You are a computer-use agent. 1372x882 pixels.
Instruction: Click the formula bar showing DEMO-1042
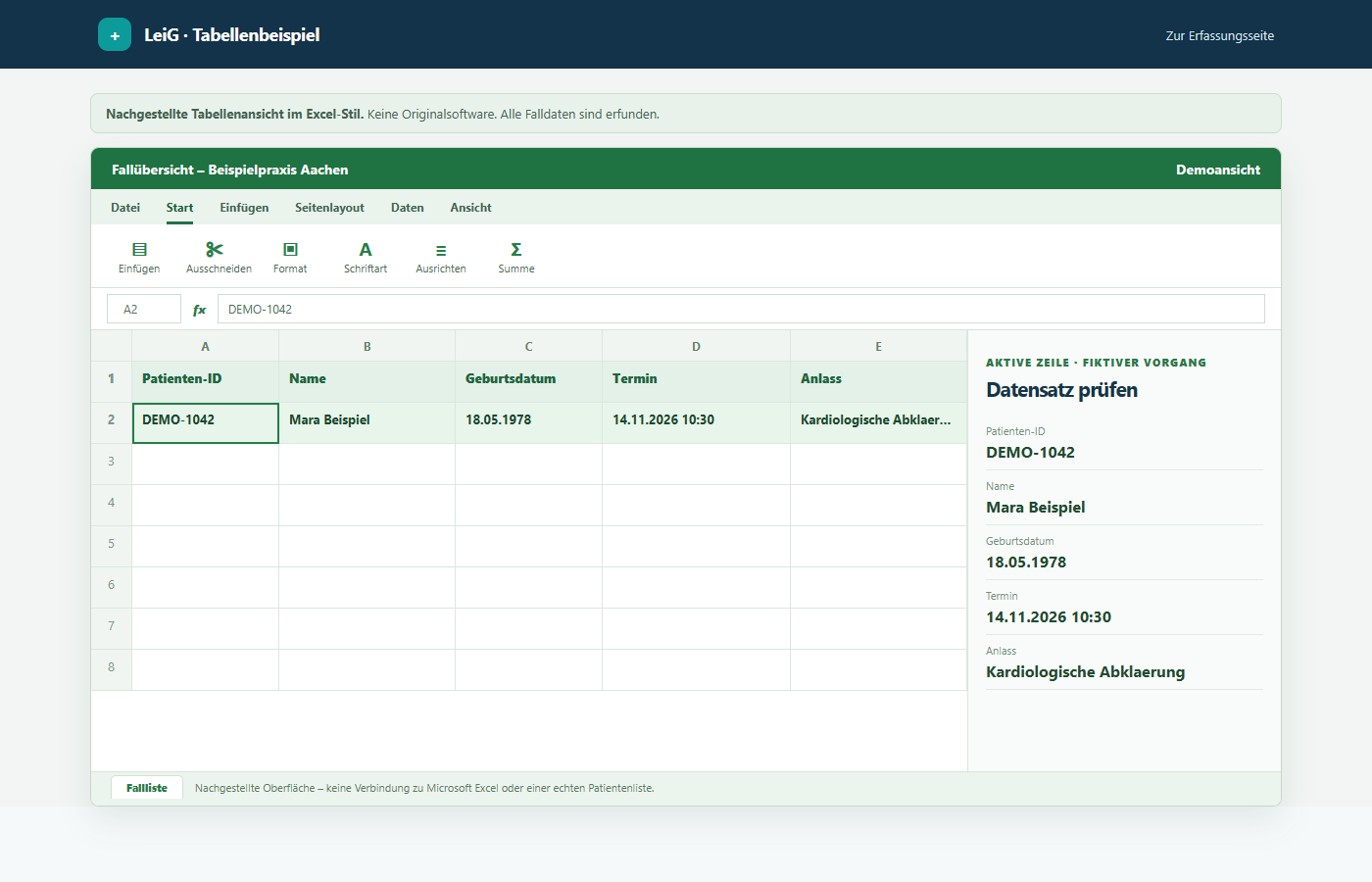[741, 309]
